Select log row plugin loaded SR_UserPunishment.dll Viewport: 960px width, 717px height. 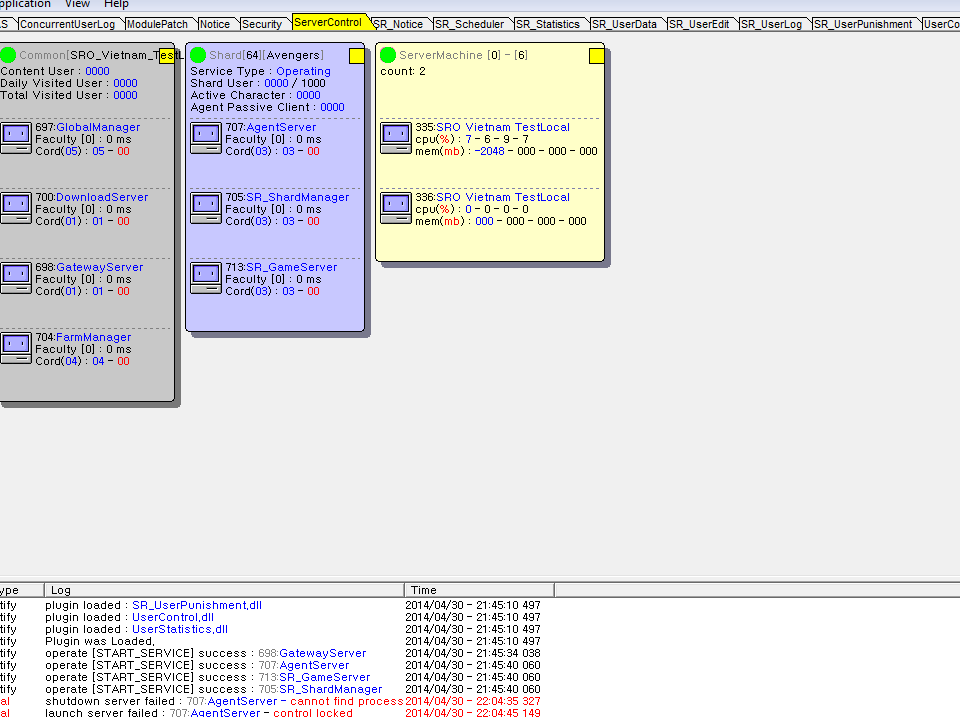click(270, 605)
